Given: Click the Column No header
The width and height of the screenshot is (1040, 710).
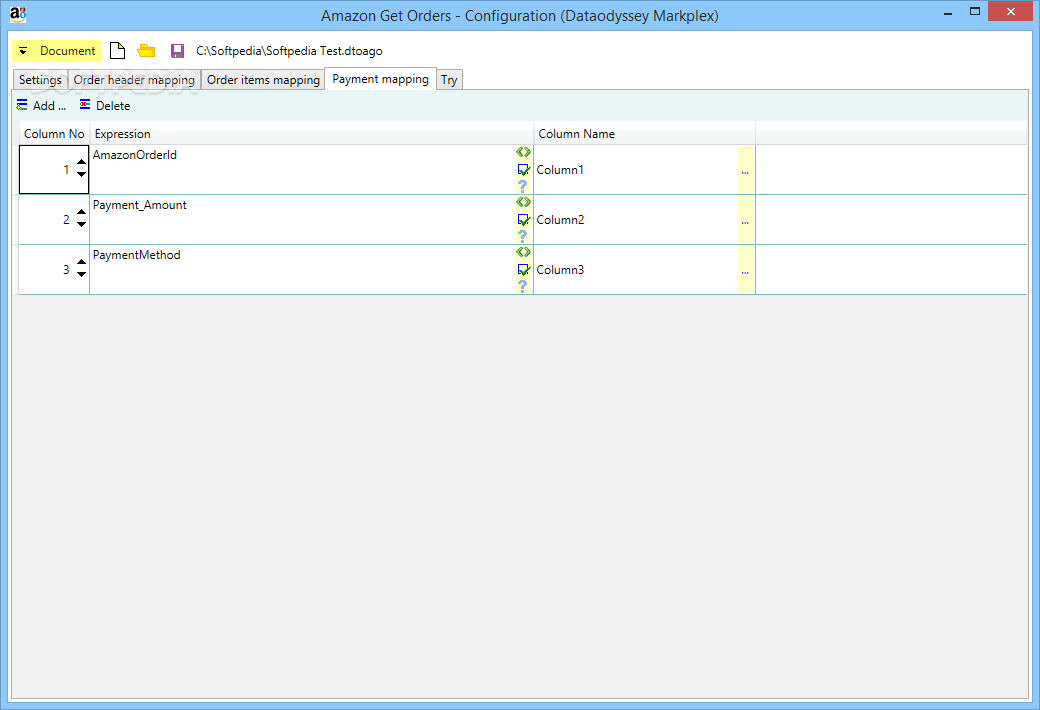Looking at the screenshot, I should 54,133.
